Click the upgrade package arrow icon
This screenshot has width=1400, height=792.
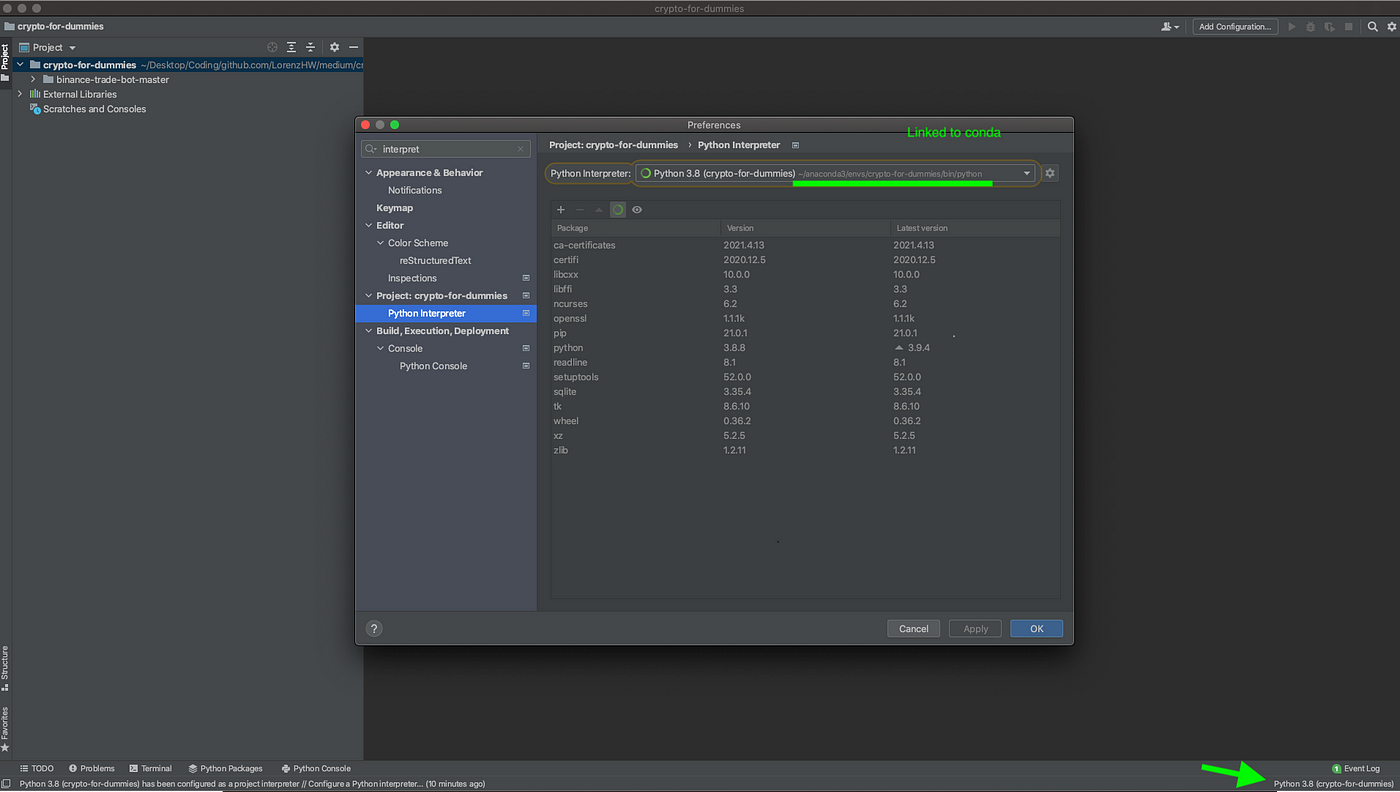[599, 210]
